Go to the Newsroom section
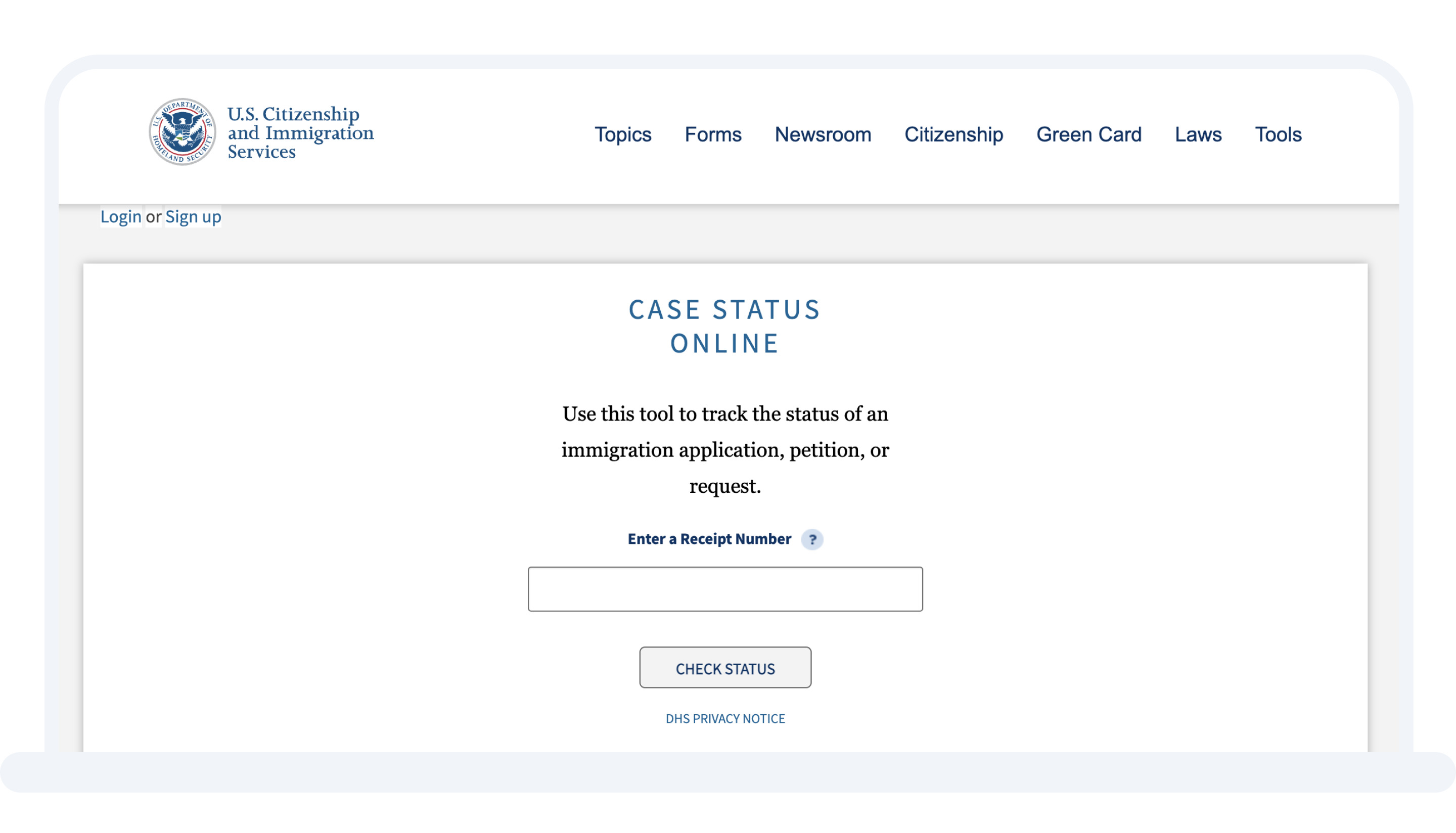Viewport: 1456px width, 833px height. click(x=823, y=134)
